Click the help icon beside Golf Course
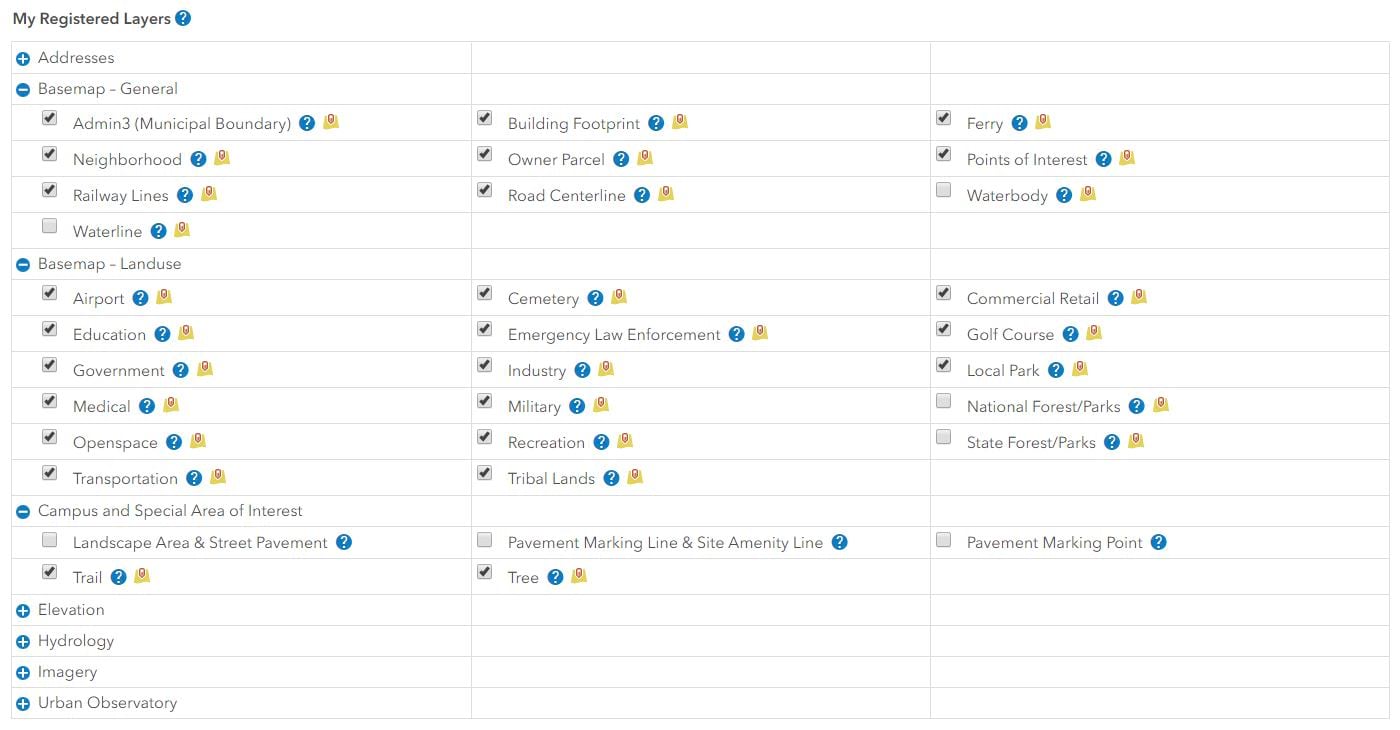Image resolution: width=1400 pixels, height=730 pixels. tap(1071, 334)
